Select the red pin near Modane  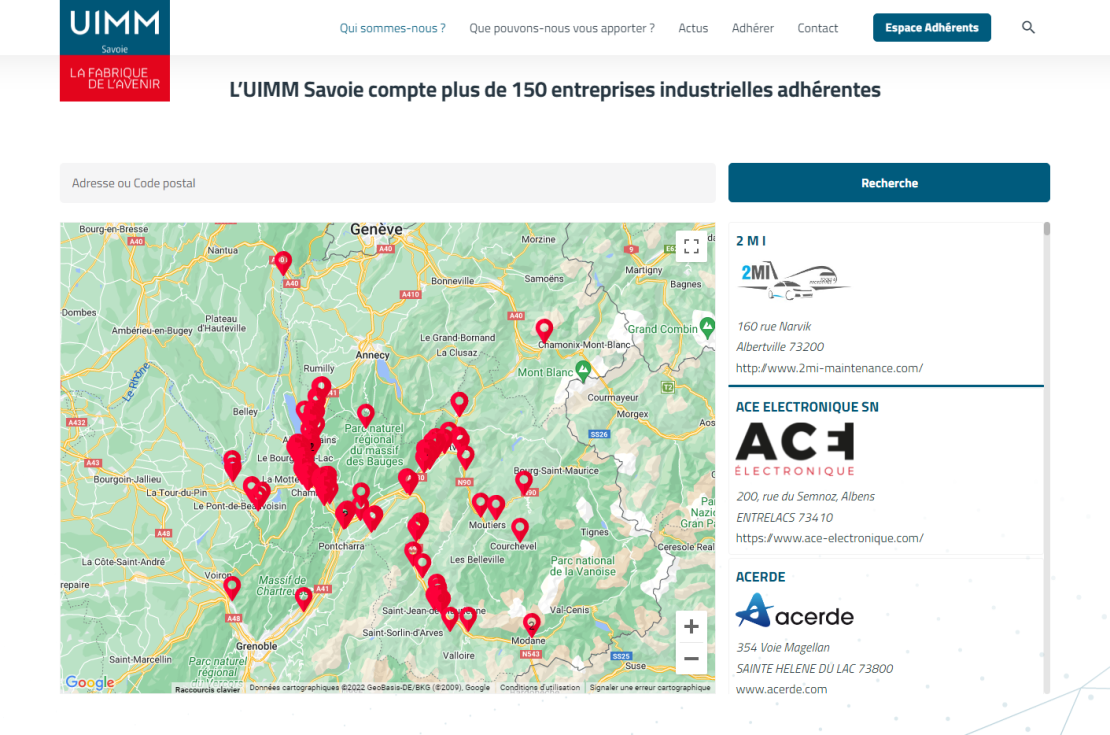(532, 625)
